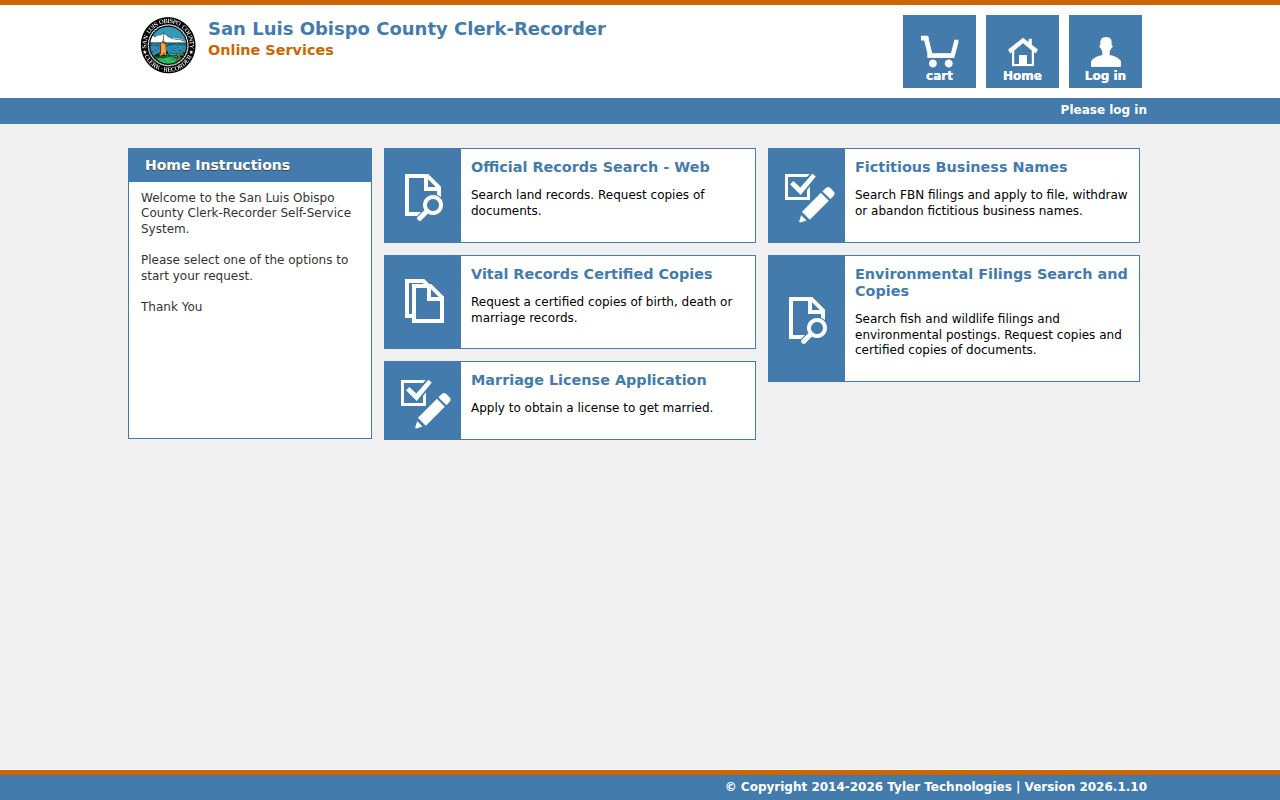
Task: Go to Home via house icon
Action: (1022, 51)
